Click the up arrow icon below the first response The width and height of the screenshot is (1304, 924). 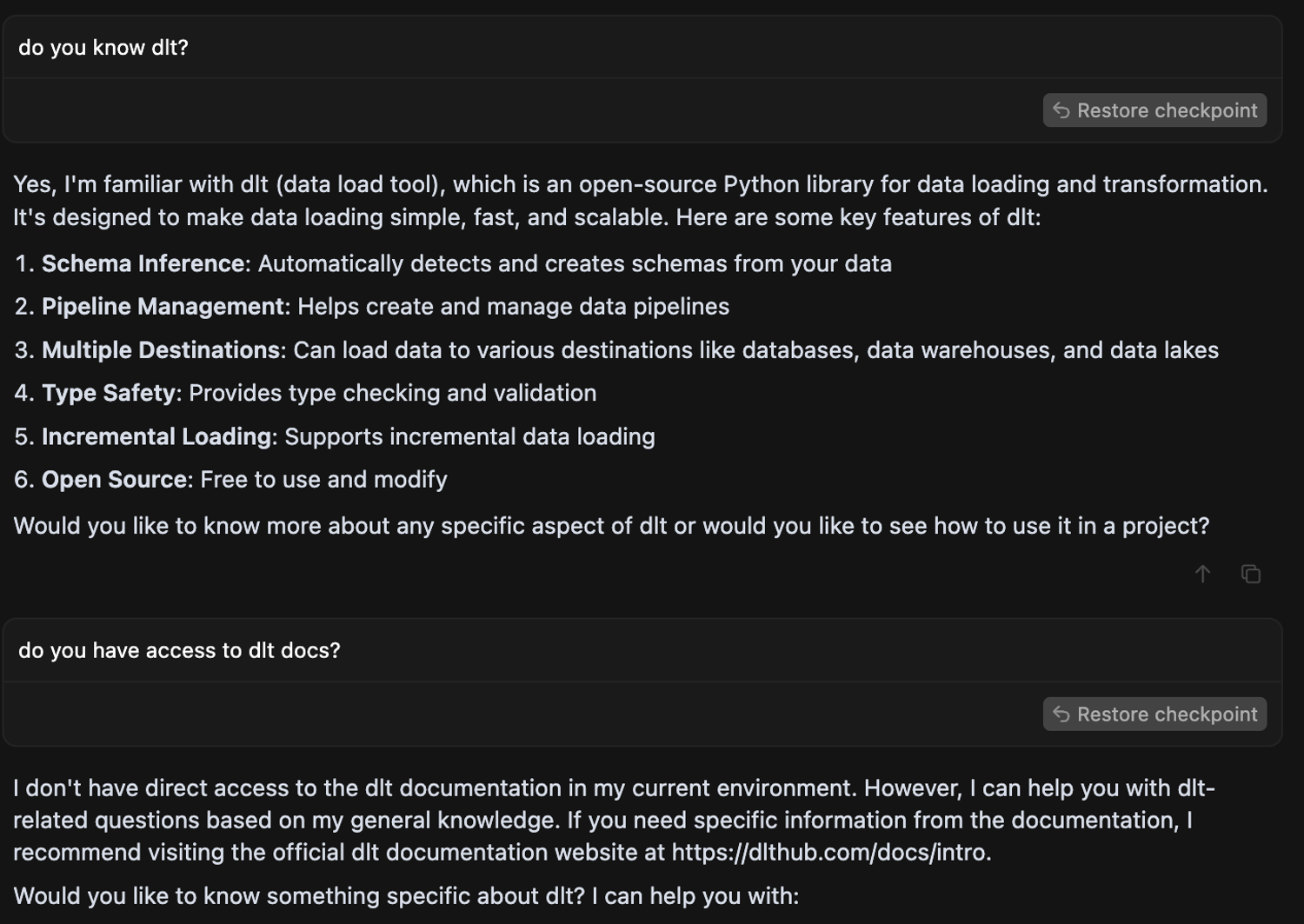[x=1202, y=574]
